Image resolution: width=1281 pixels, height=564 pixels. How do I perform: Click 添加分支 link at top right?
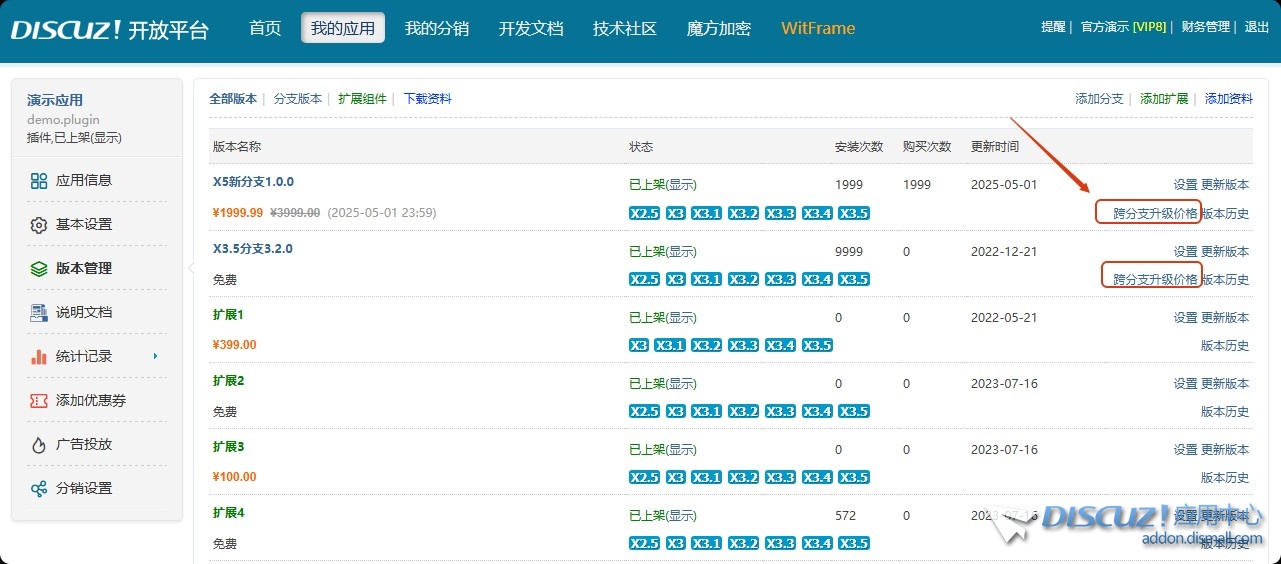point(1099,99)
